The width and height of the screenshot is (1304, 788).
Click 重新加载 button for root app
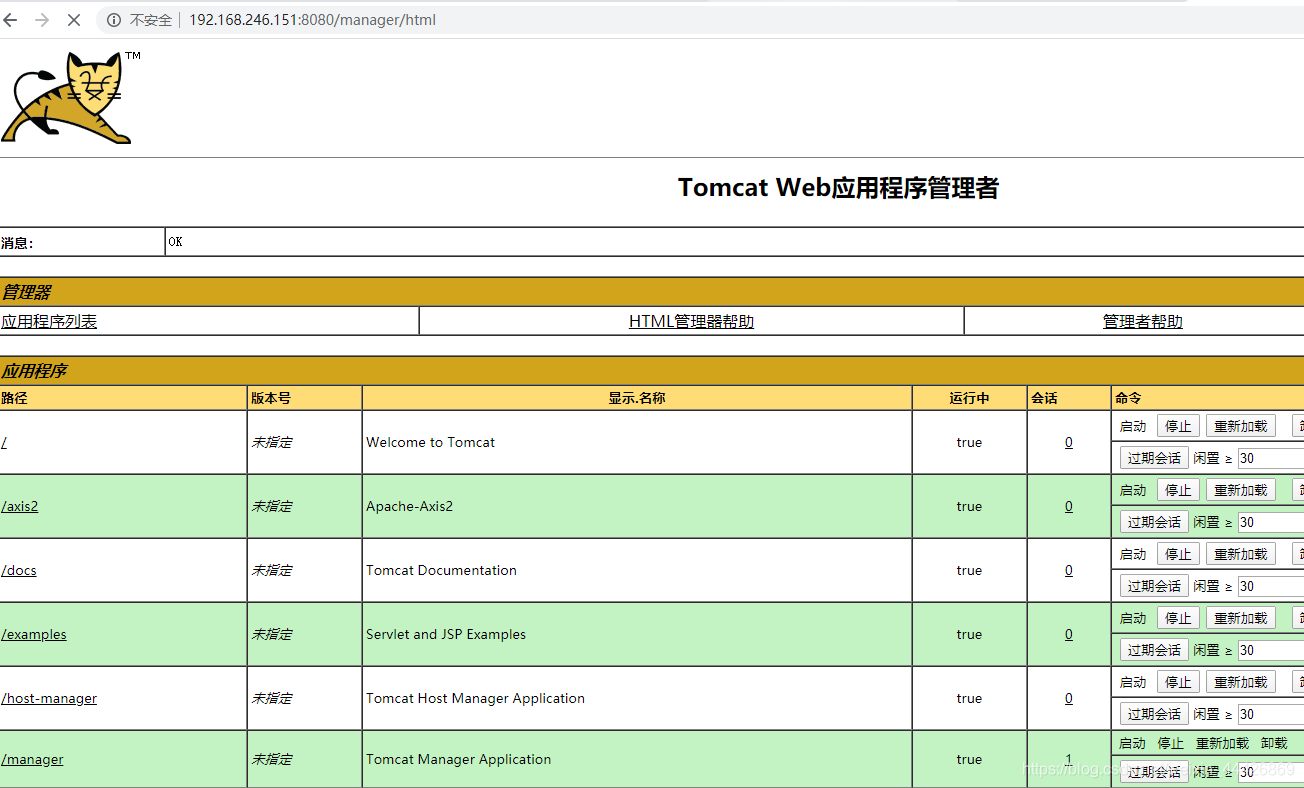pos(1240,426)
